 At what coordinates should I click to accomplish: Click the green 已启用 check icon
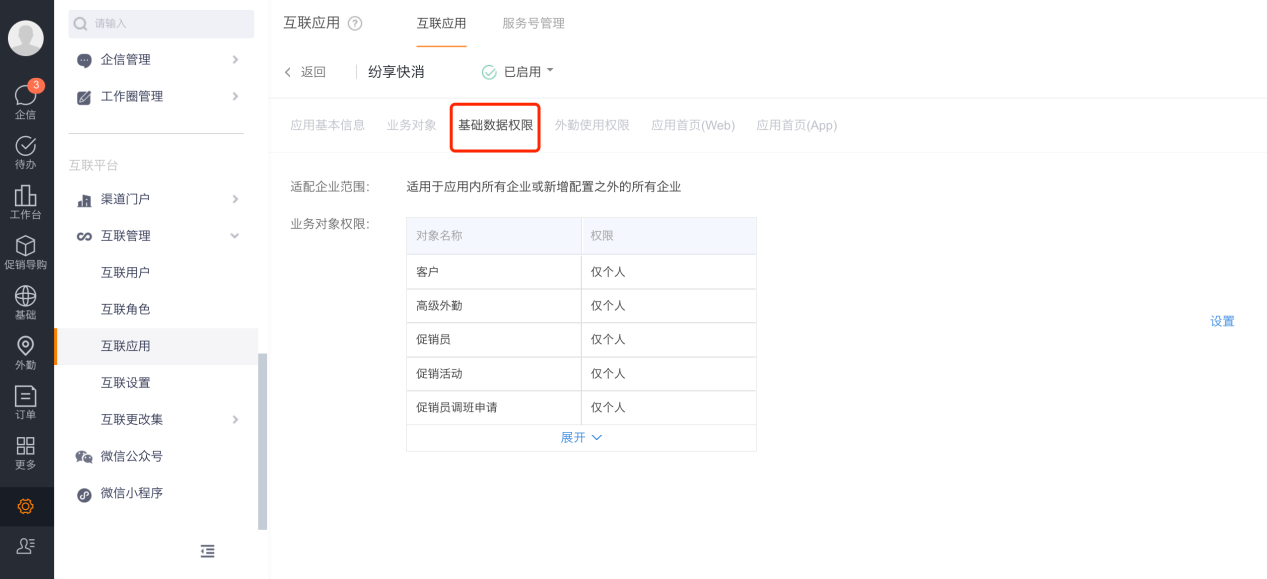(489, 72)
